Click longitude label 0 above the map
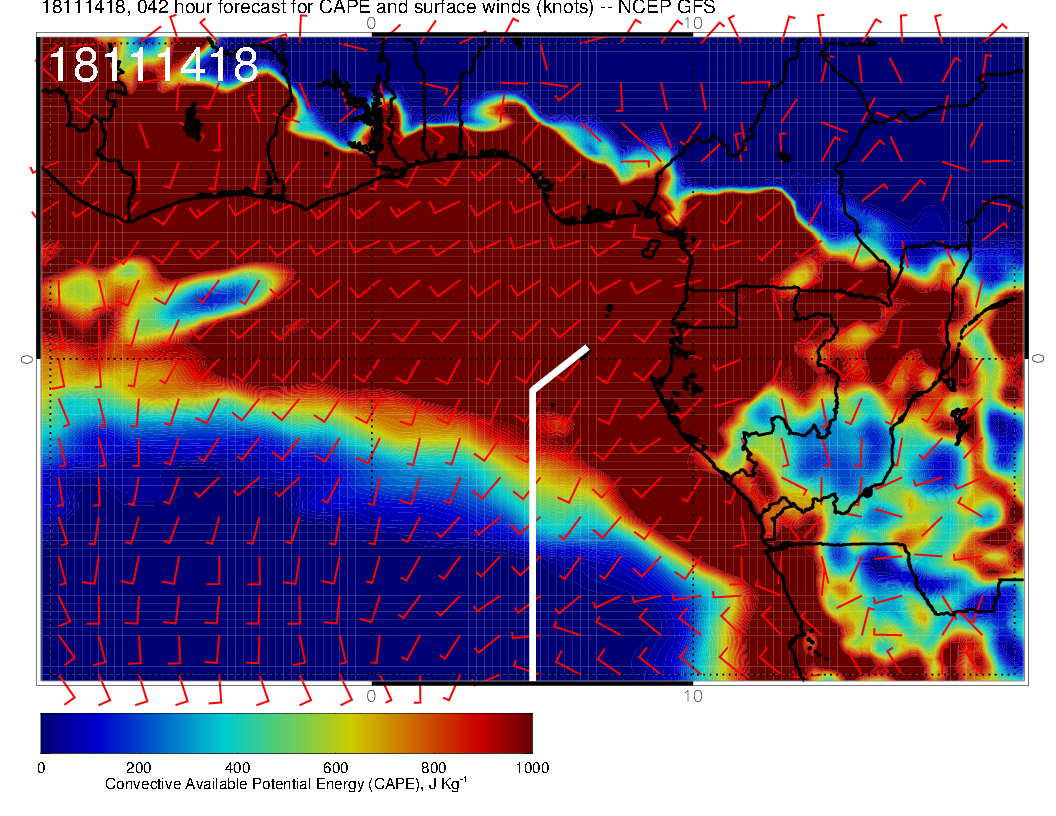Image resolution: width=1056 pixels, height=816 pixels. [x=371, y=23]
